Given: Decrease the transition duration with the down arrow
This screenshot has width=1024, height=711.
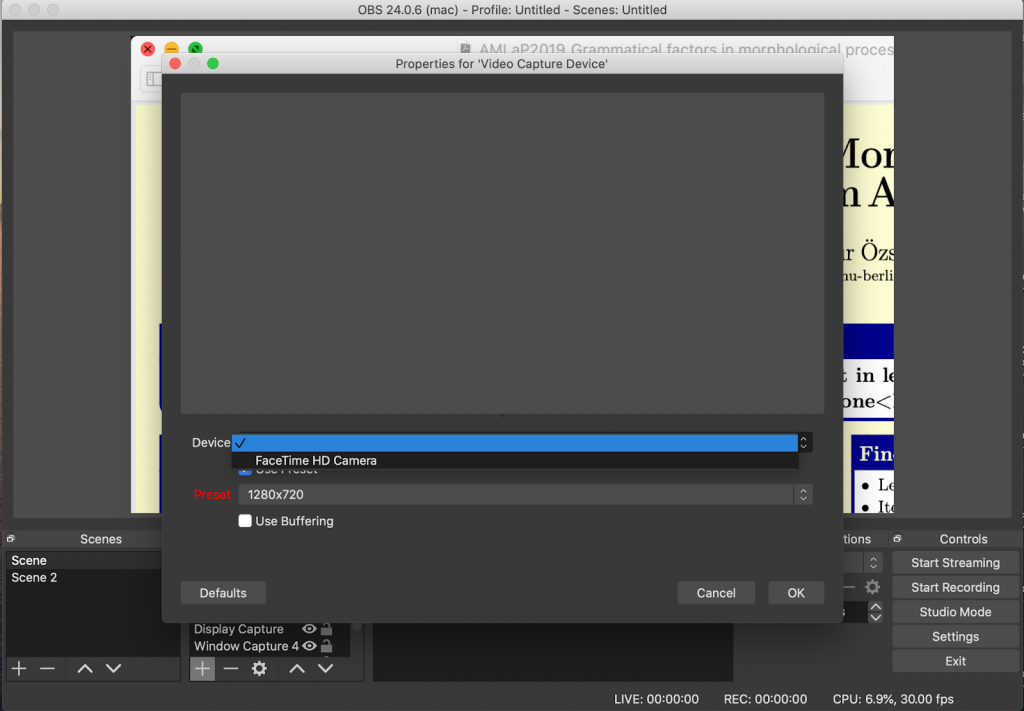Looking at the screenshot, I should pos(875,618).
